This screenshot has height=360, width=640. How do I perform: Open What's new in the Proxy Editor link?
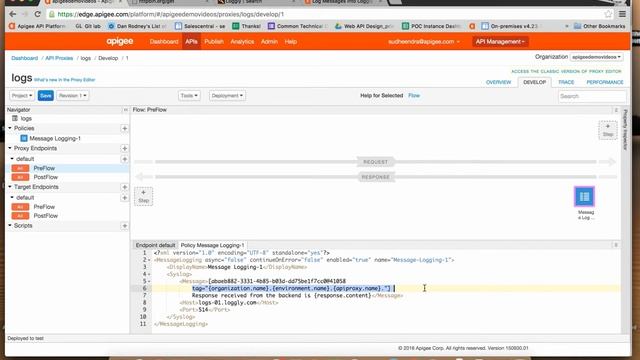point(64,80)
